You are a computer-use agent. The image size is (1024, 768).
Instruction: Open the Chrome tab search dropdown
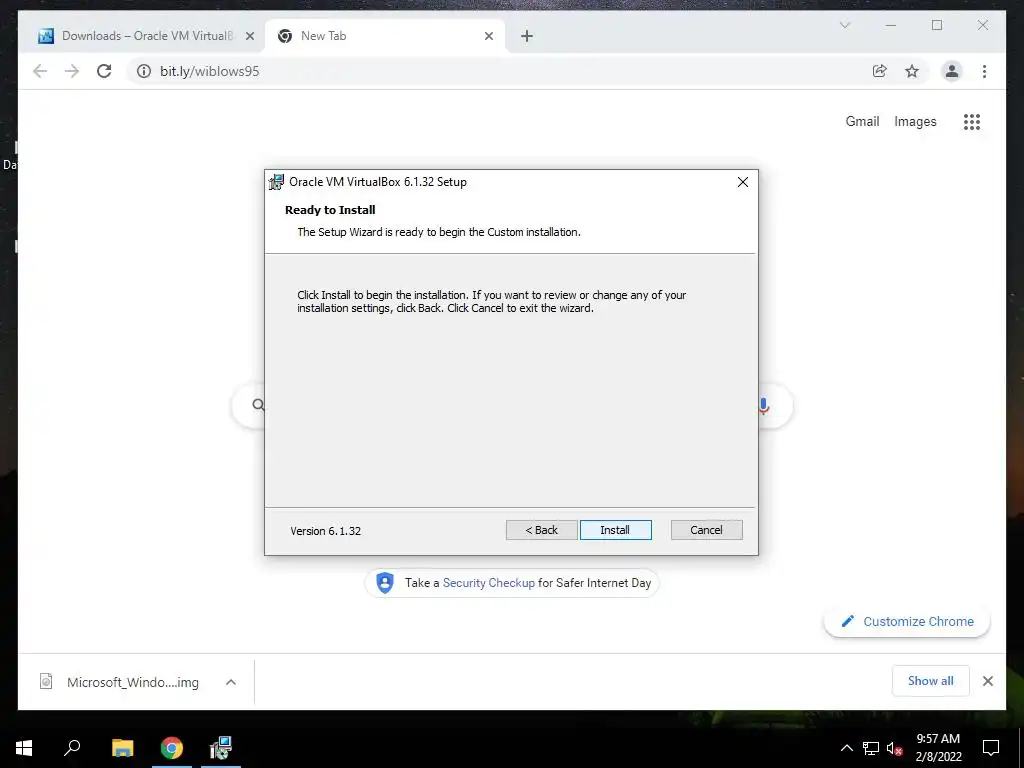(x=844, y=25)
